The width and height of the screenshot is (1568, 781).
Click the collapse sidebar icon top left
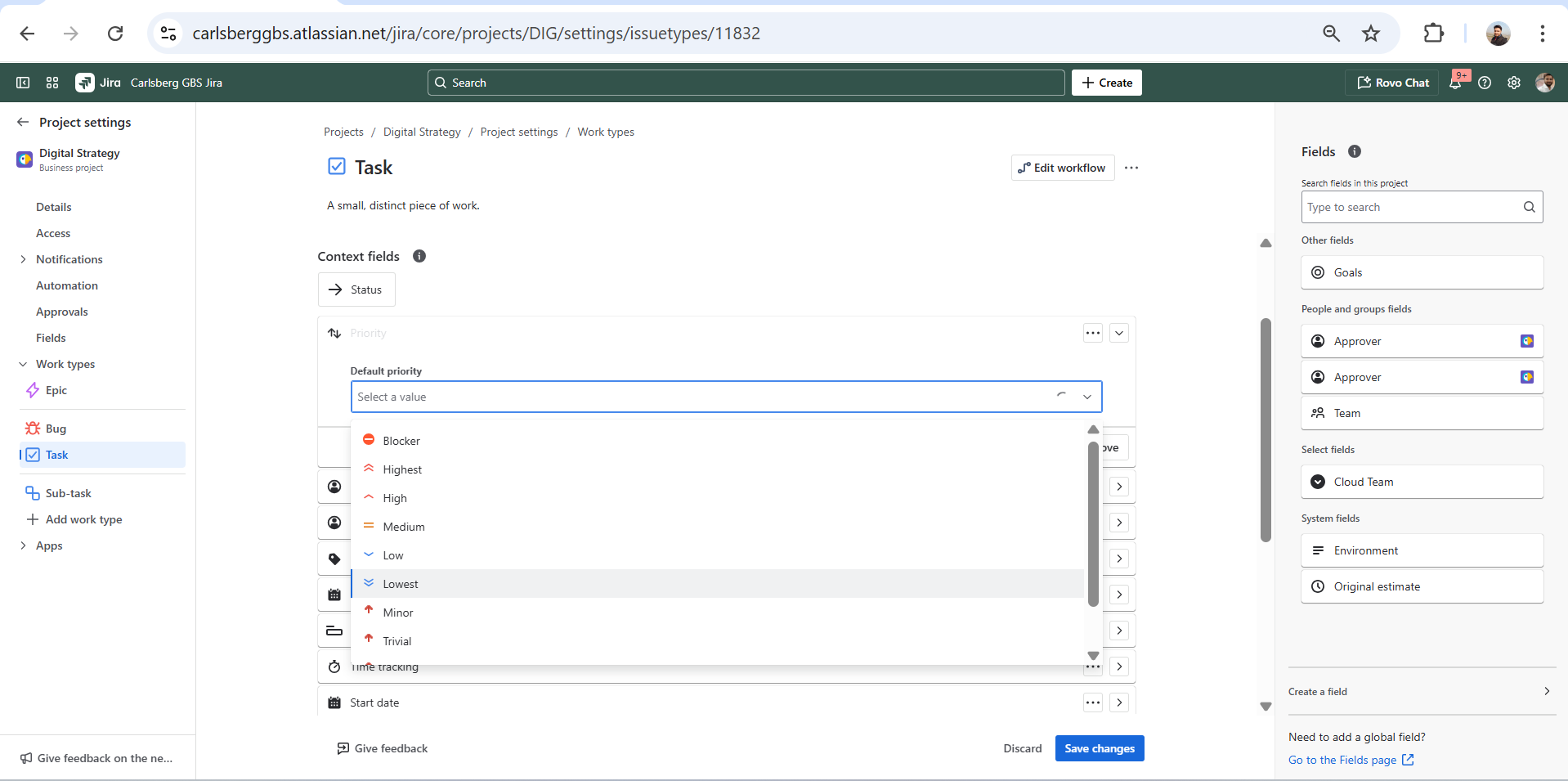point(22,82)
